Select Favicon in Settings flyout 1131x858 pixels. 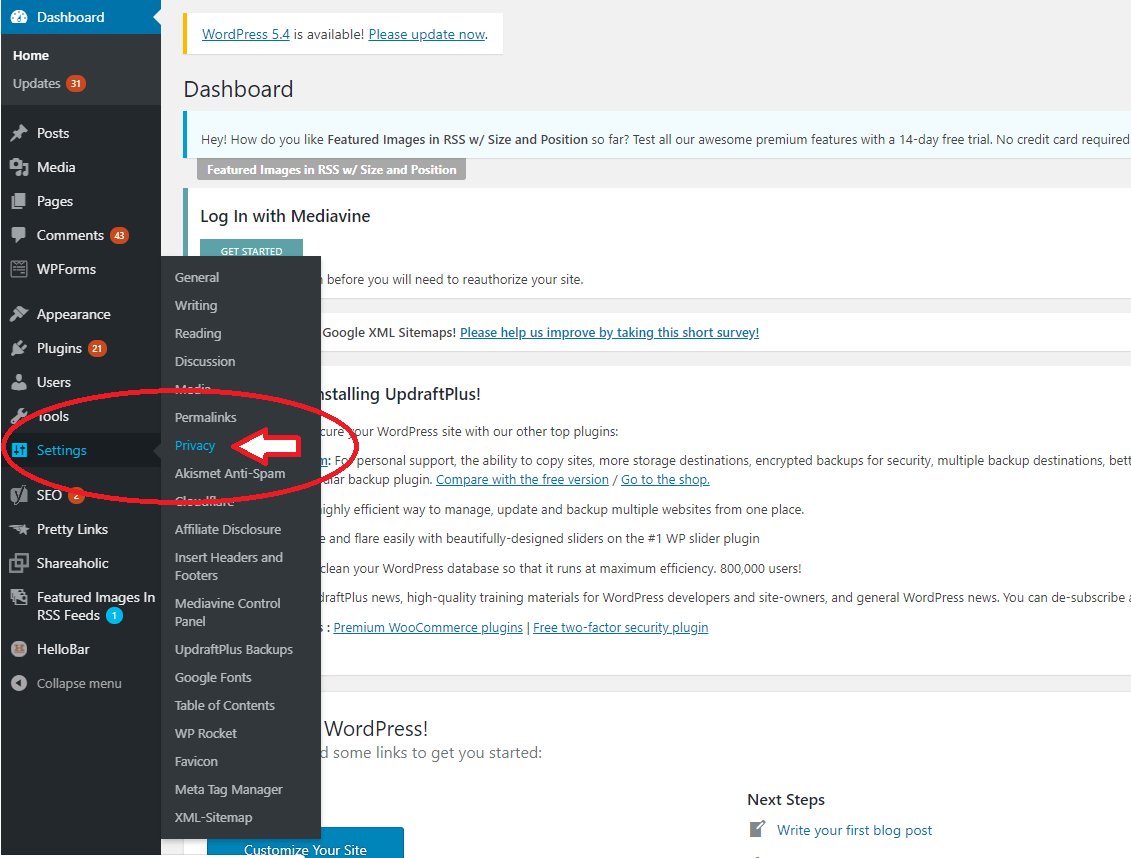point(196,761)
